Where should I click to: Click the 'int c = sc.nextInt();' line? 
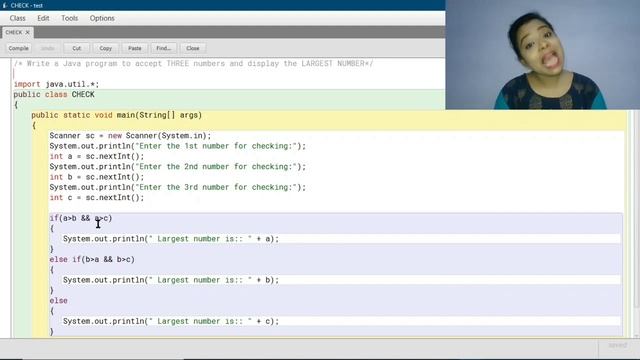pyautogui.click(x=97, y=198)
